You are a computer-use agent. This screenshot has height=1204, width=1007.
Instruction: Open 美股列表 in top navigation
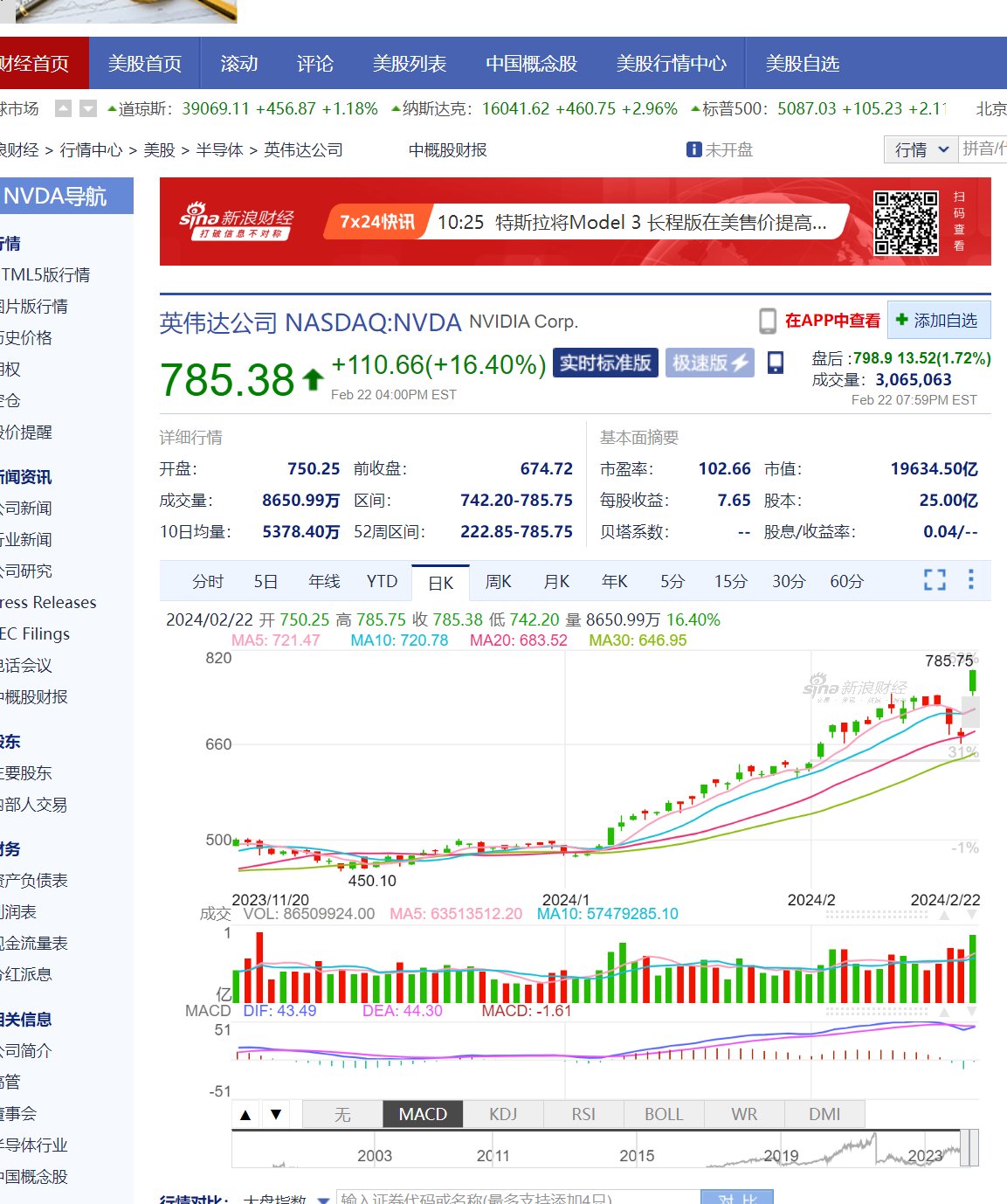tap(410, 63)
